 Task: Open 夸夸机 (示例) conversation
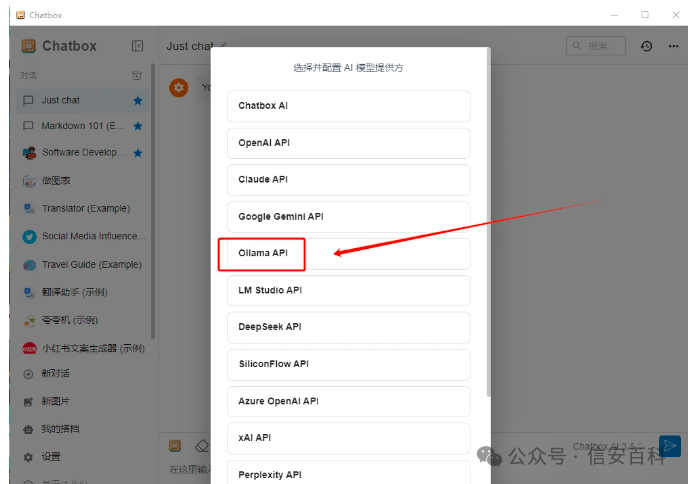click(x=83, y=320)
